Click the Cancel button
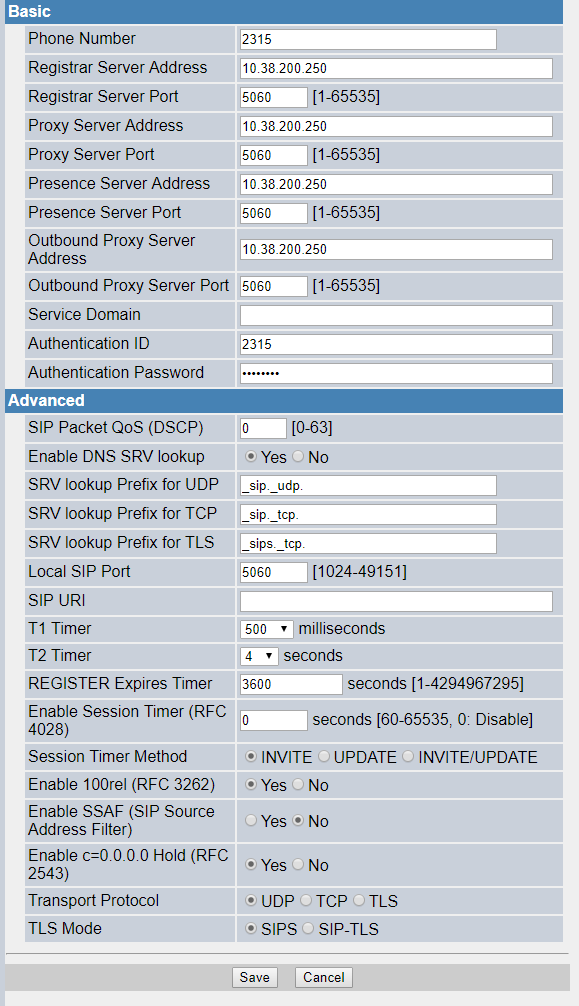Image resolution: width=579 pixels, height=1006 pixels. click(x=324, y=977)
